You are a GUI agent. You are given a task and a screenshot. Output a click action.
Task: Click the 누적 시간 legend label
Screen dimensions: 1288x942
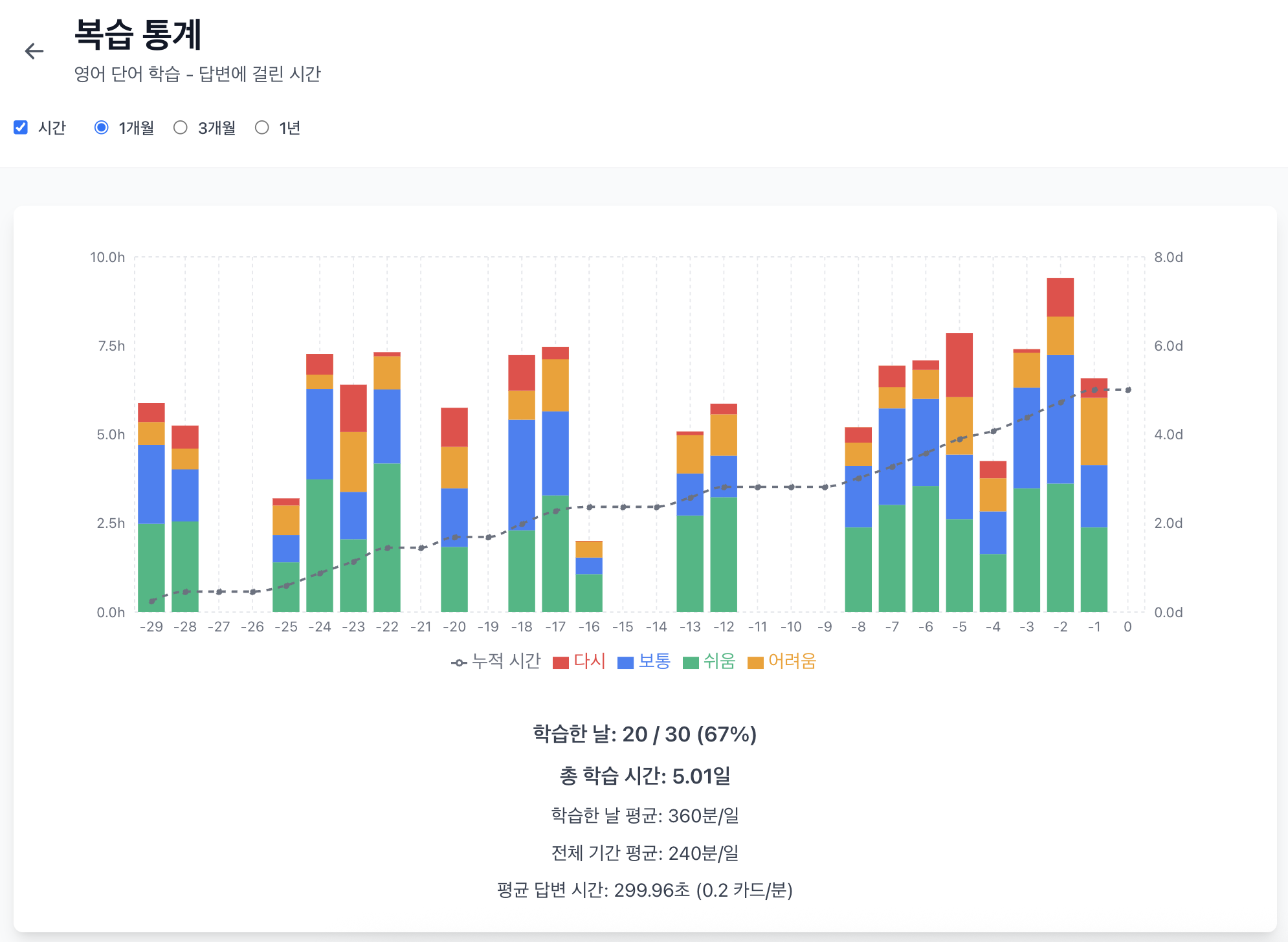point(506,661)
